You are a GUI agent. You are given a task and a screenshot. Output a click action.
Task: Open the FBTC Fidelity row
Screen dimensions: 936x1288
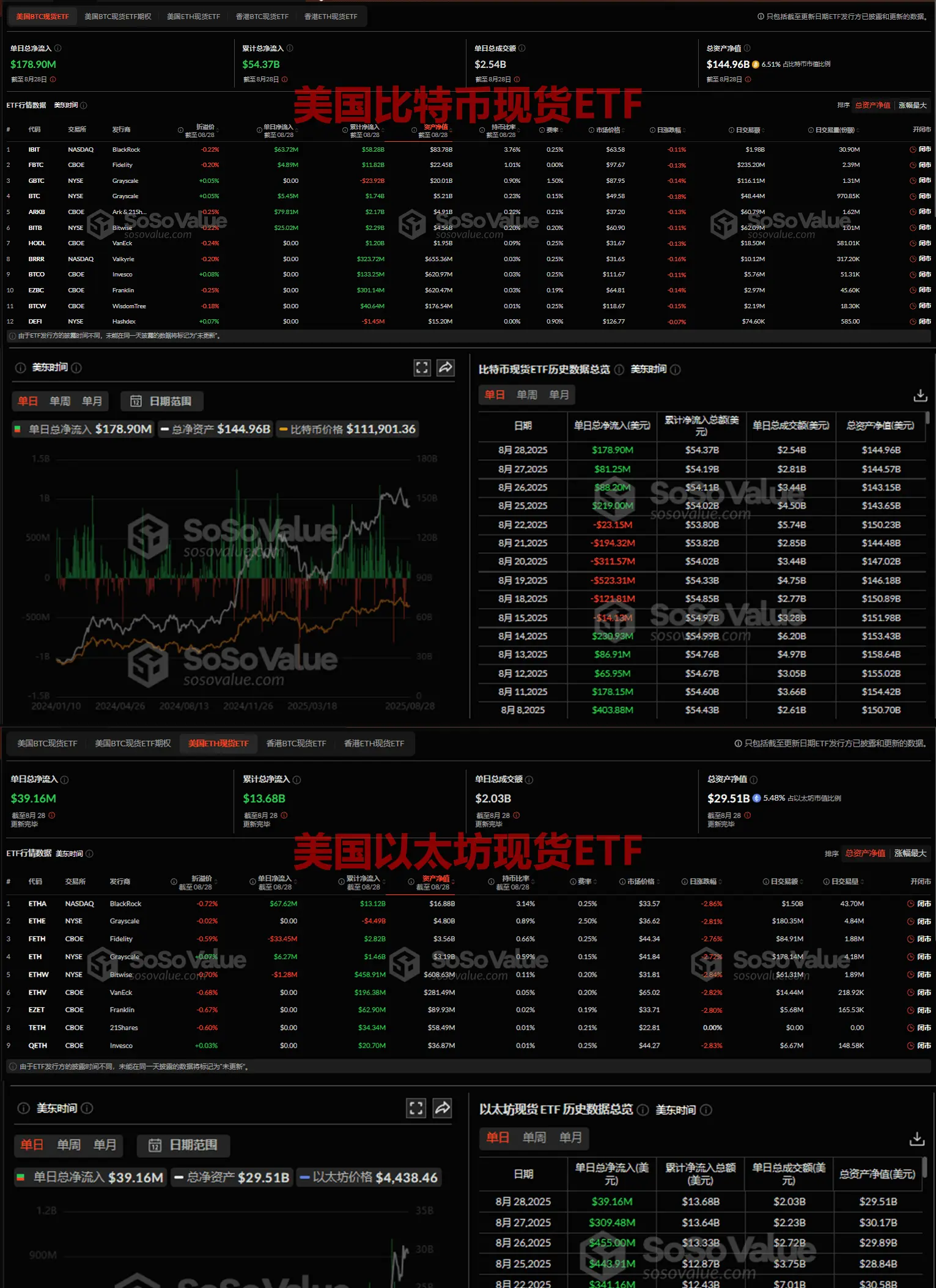(x=468, y=165)
